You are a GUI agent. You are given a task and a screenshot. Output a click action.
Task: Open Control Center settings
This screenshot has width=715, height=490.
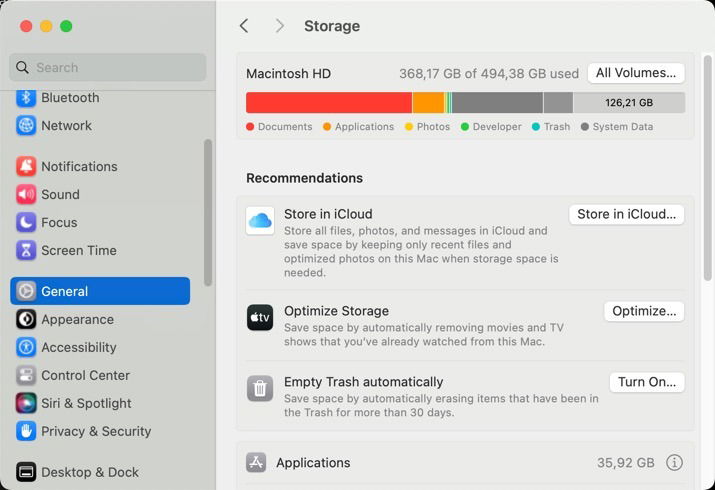[x=100, y=375]
